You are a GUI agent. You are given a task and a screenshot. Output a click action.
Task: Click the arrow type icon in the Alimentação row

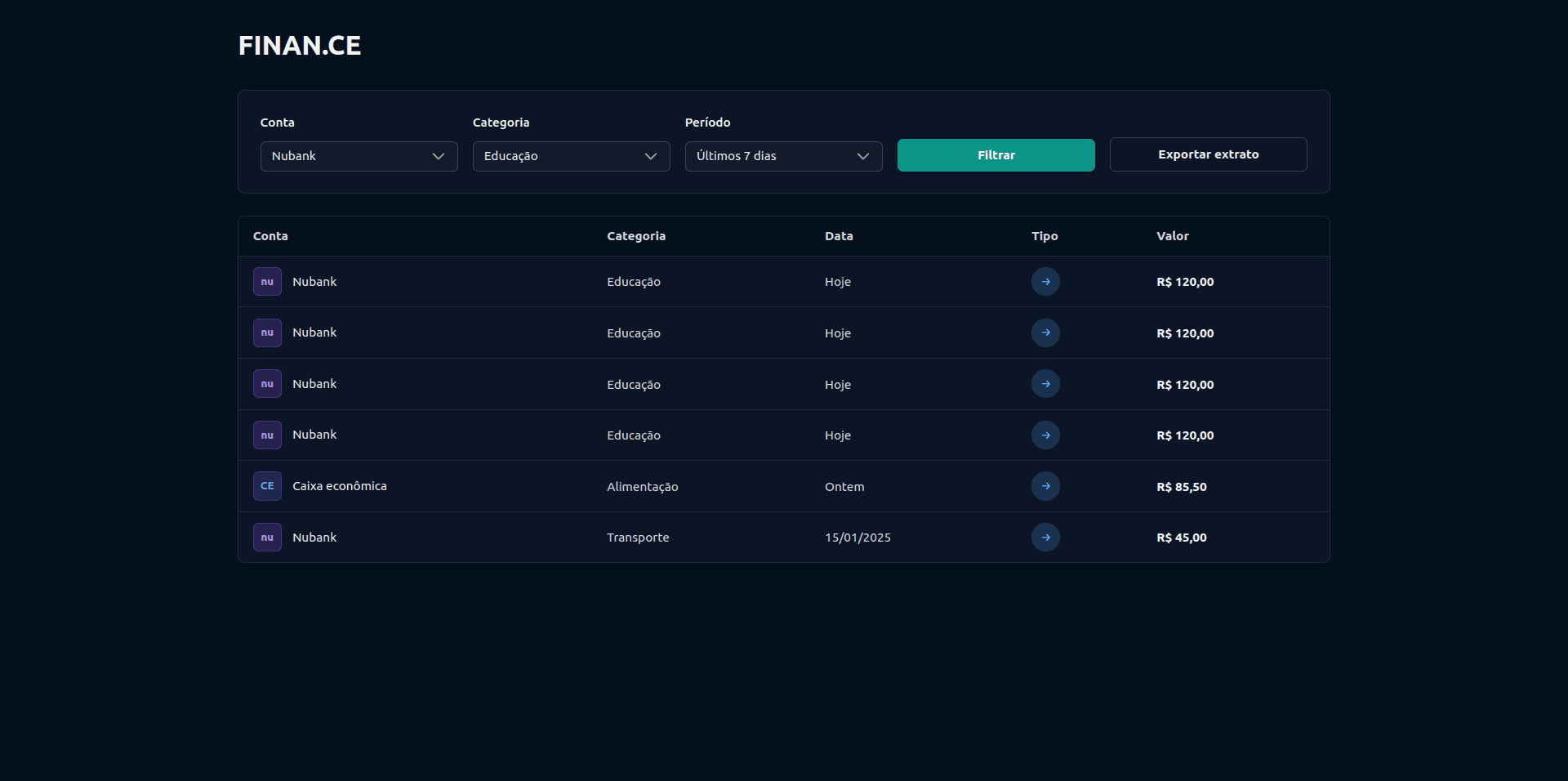[x=1045, y=486]
